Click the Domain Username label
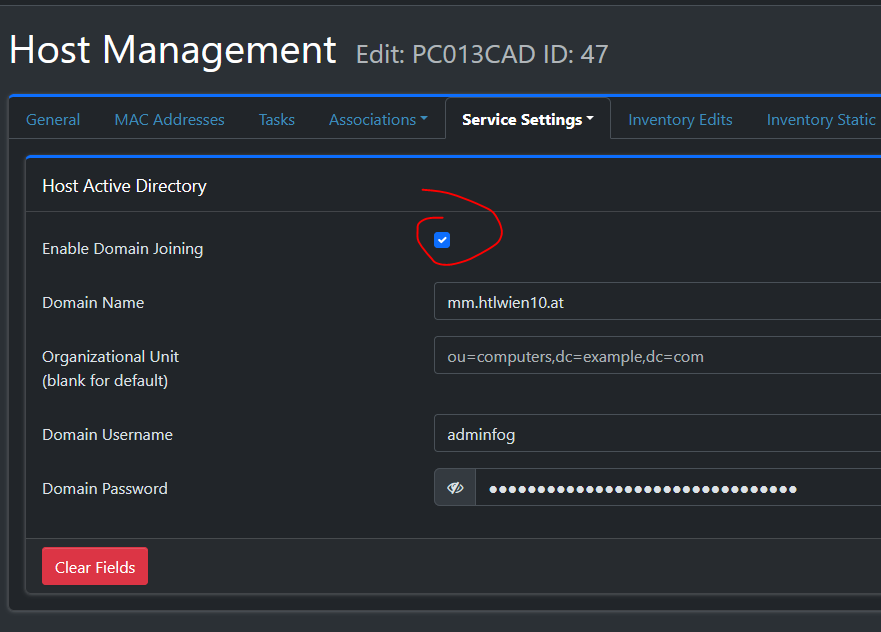Image resolution: width=881 pixels, height=632 pixels. pyautogui.click(x=107, y=434)
